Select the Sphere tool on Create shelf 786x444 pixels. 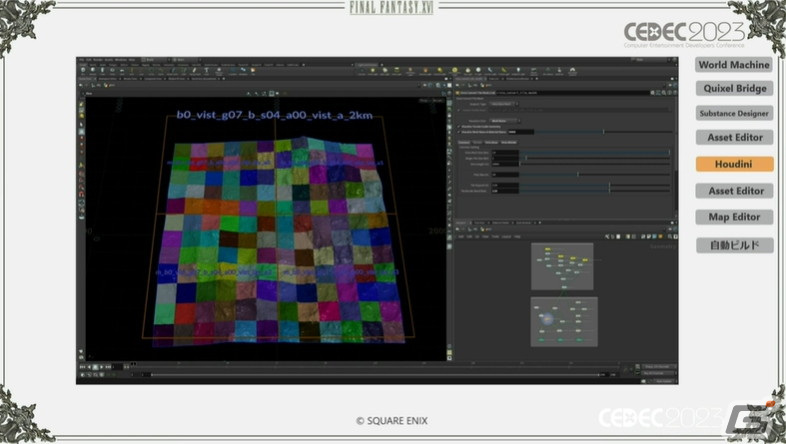93,71
